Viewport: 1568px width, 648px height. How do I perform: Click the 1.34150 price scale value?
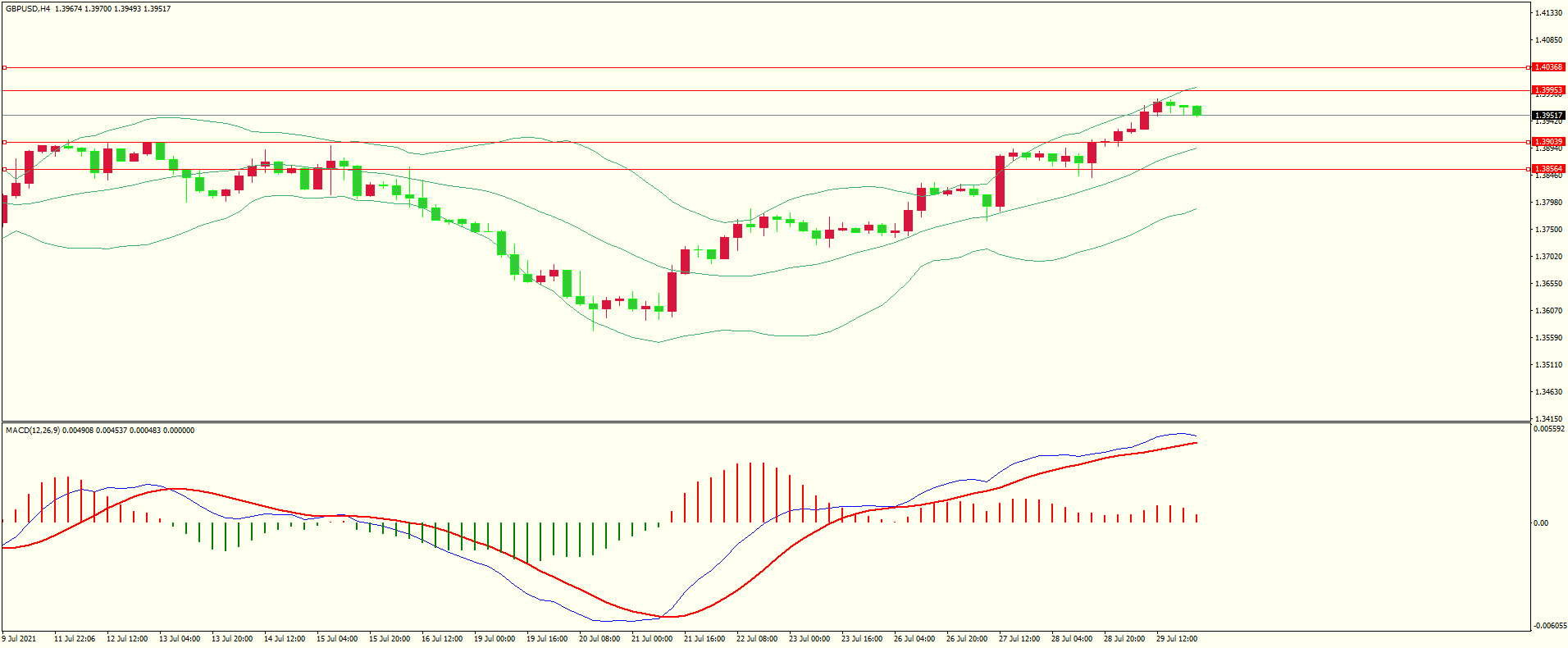(1548, 418)
